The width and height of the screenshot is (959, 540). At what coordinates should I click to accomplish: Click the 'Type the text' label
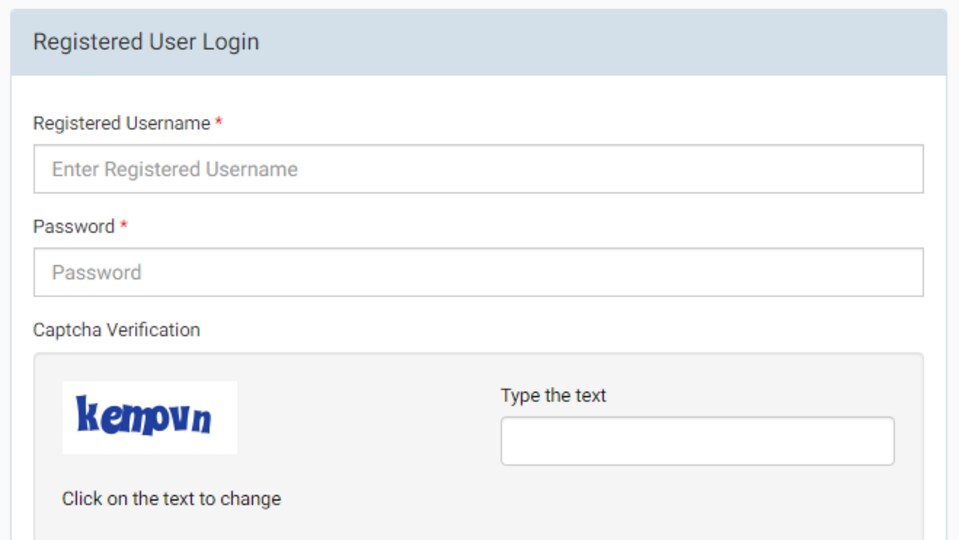[554, 395]
